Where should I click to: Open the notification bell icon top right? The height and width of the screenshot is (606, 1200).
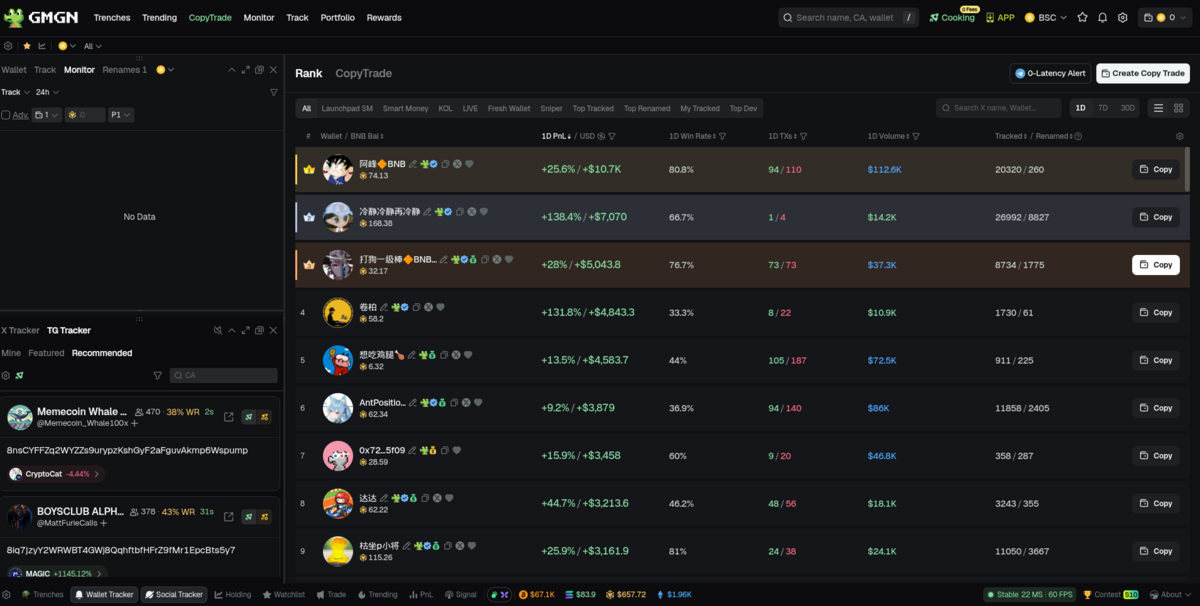point(1102,17)
